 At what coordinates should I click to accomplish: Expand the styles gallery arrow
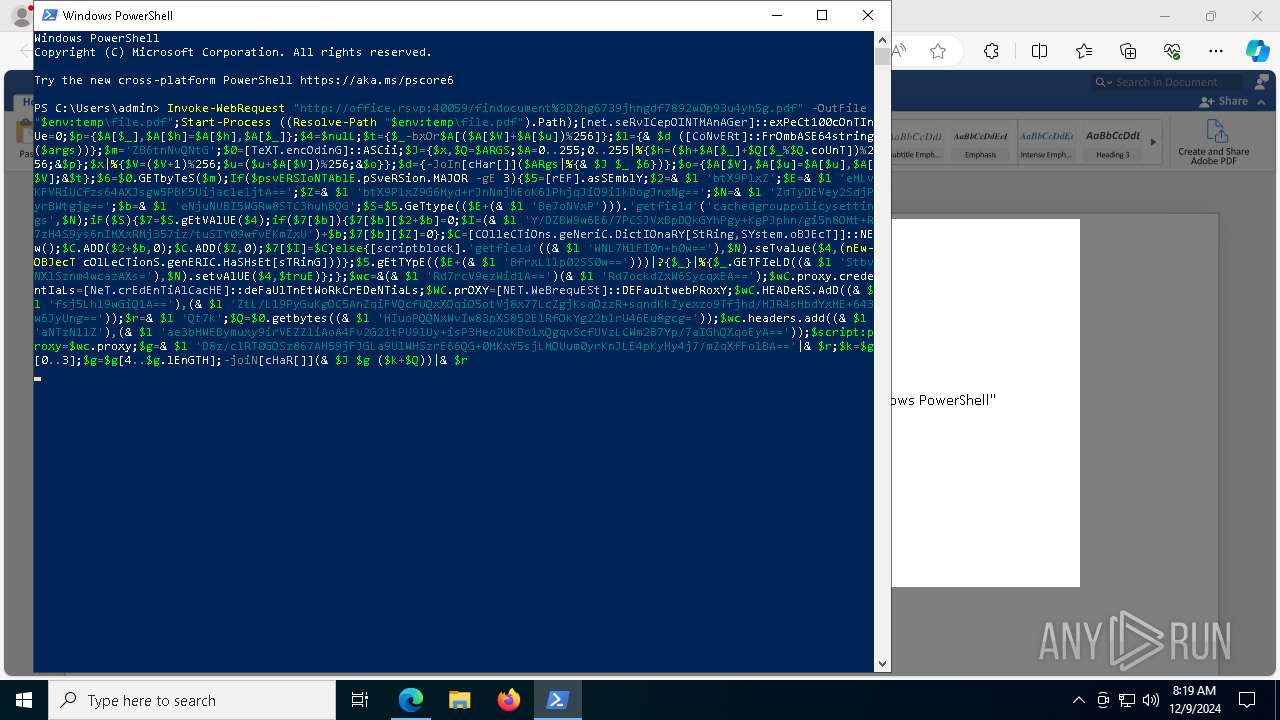click(x=1153, y=143)
